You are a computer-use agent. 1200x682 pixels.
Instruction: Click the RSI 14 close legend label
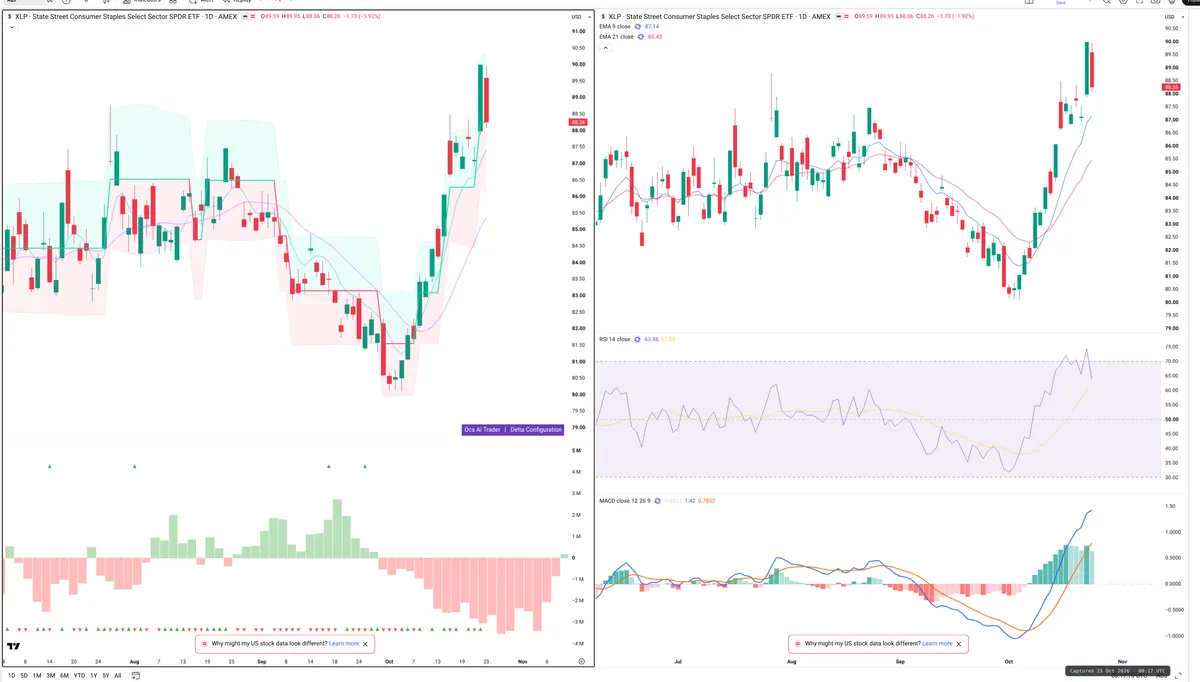point(615,339)
